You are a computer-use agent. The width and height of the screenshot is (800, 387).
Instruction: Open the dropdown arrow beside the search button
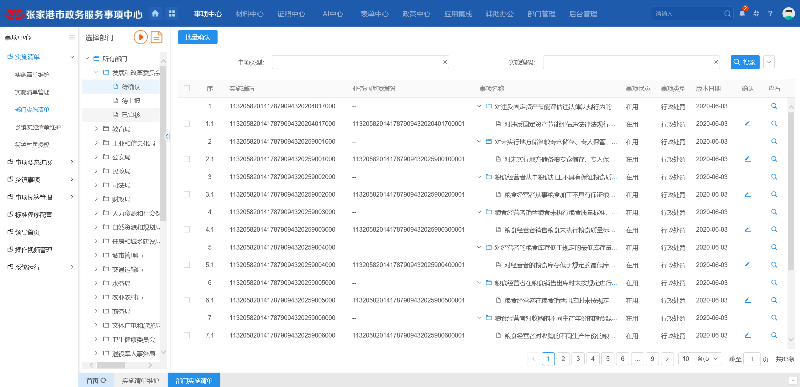(769, 62)
